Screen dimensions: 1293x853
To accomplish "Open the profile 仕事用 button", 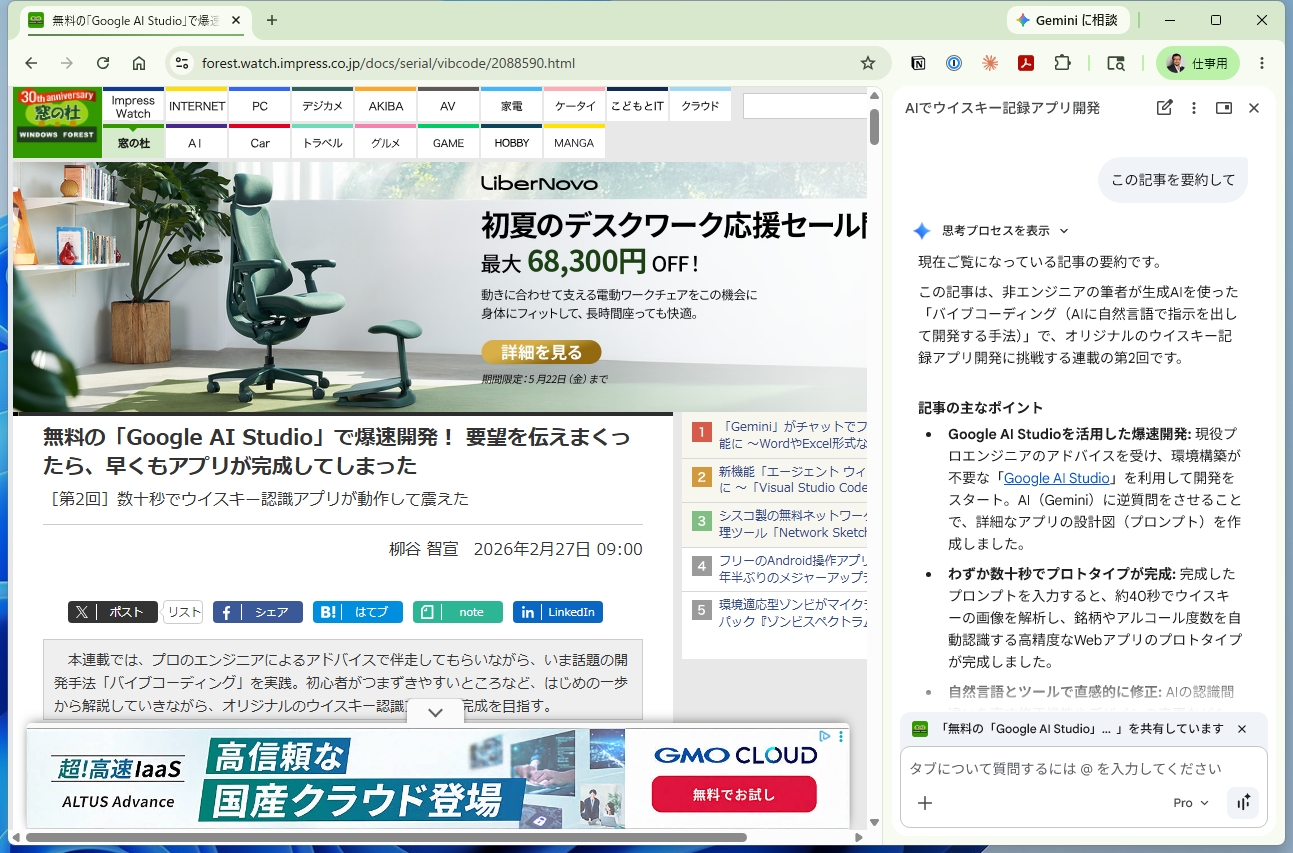I will pos(1197,63).
